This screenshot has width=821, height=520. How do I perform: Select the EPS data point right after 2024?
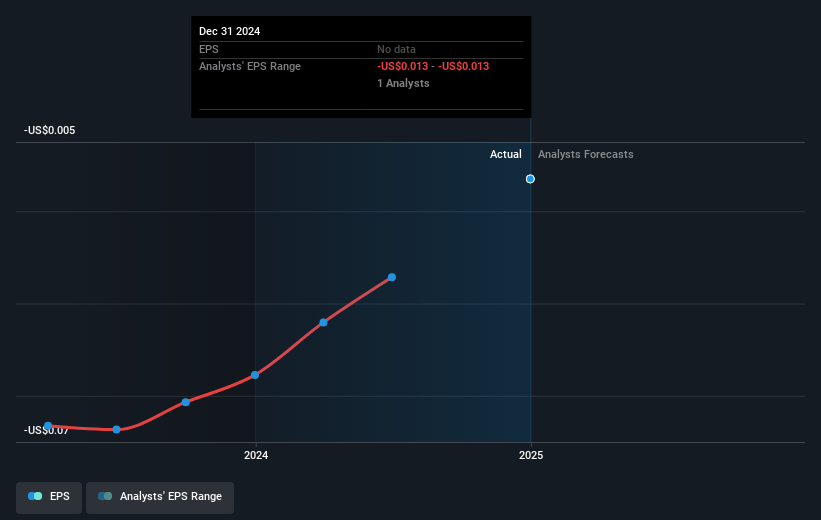324,323
